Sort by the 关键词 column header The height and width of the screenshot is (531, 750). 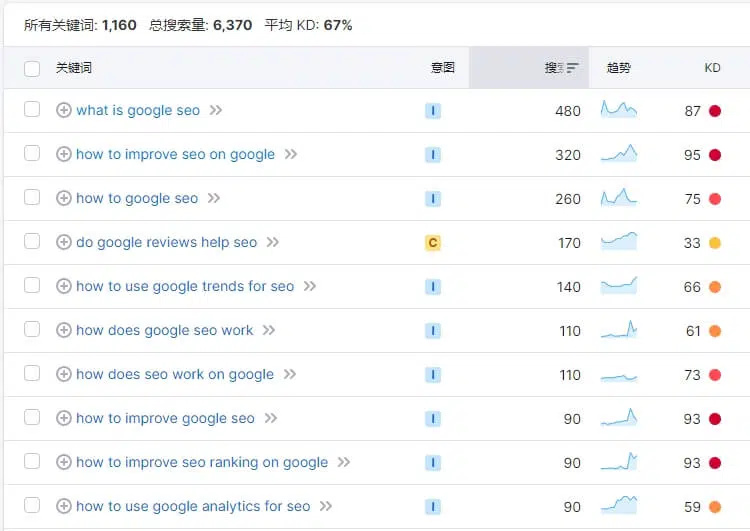pos(74,68)
